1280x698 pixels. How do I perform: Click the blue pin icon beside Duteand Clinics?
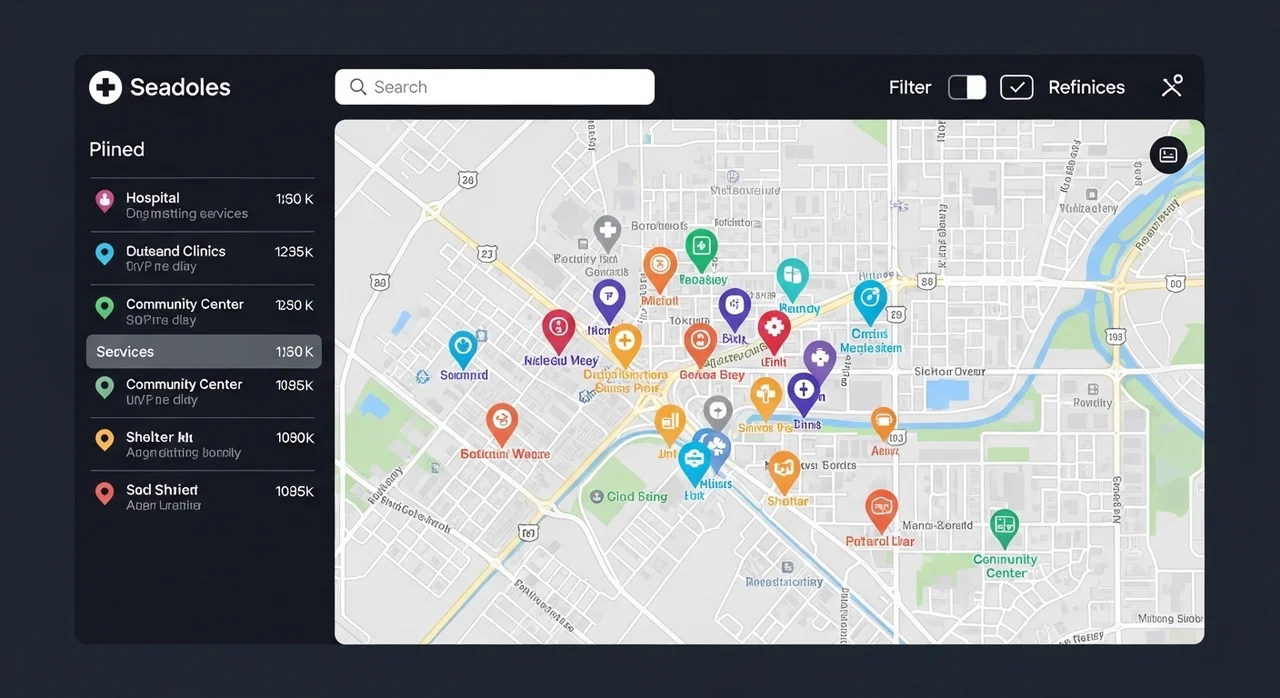(x=104, y=254)
